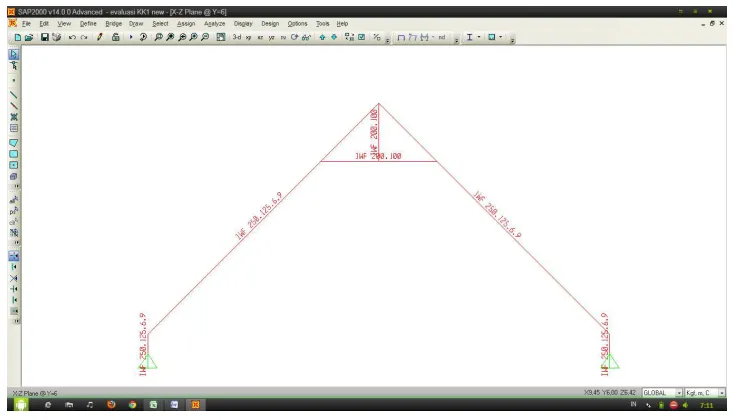734x420 pixels.
Task: Open the Draw menu
Action: [136, 23]
